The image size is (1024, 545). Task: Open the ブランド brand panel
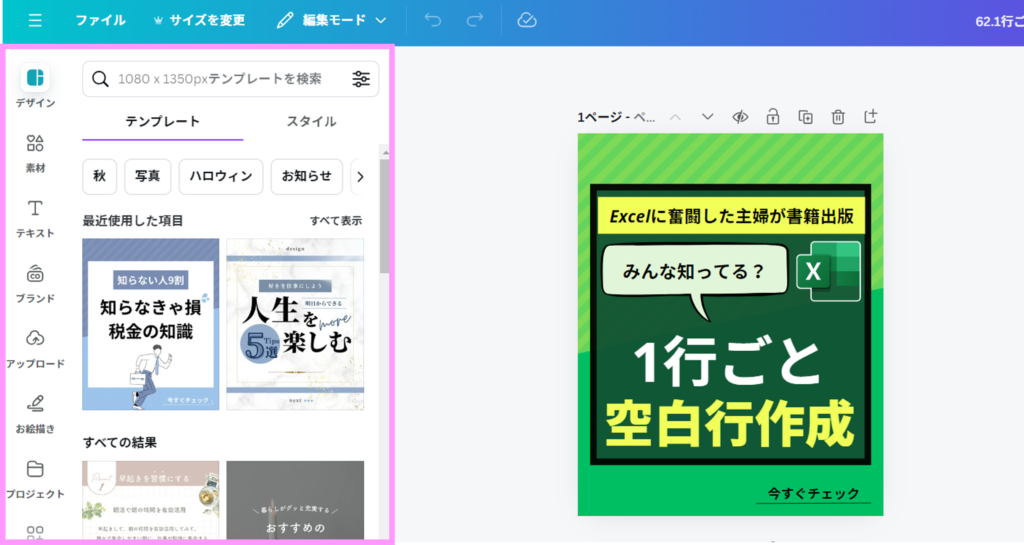coord(35,282)
